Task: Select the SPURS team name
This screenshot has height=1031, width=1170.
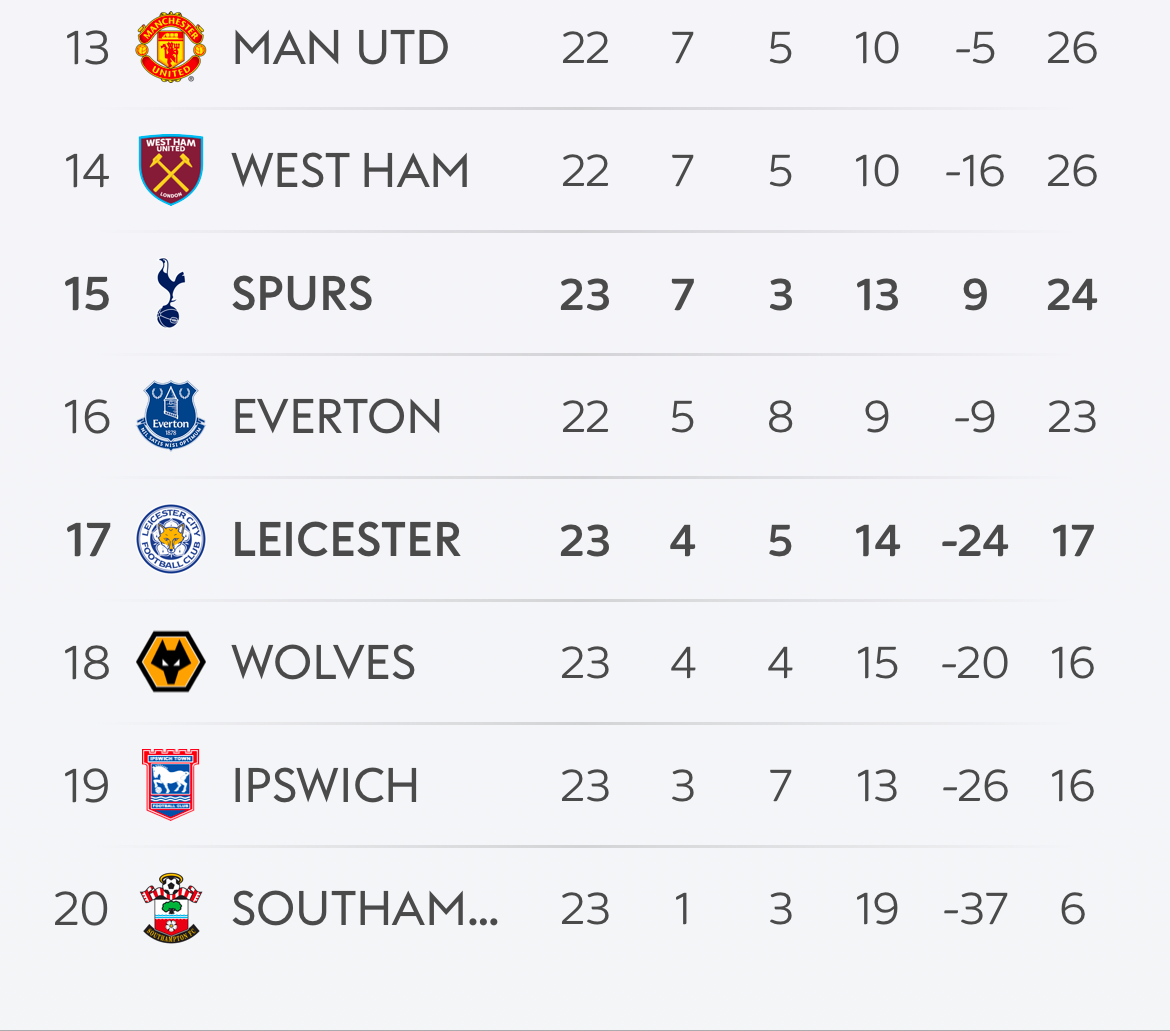Action: 302,294
